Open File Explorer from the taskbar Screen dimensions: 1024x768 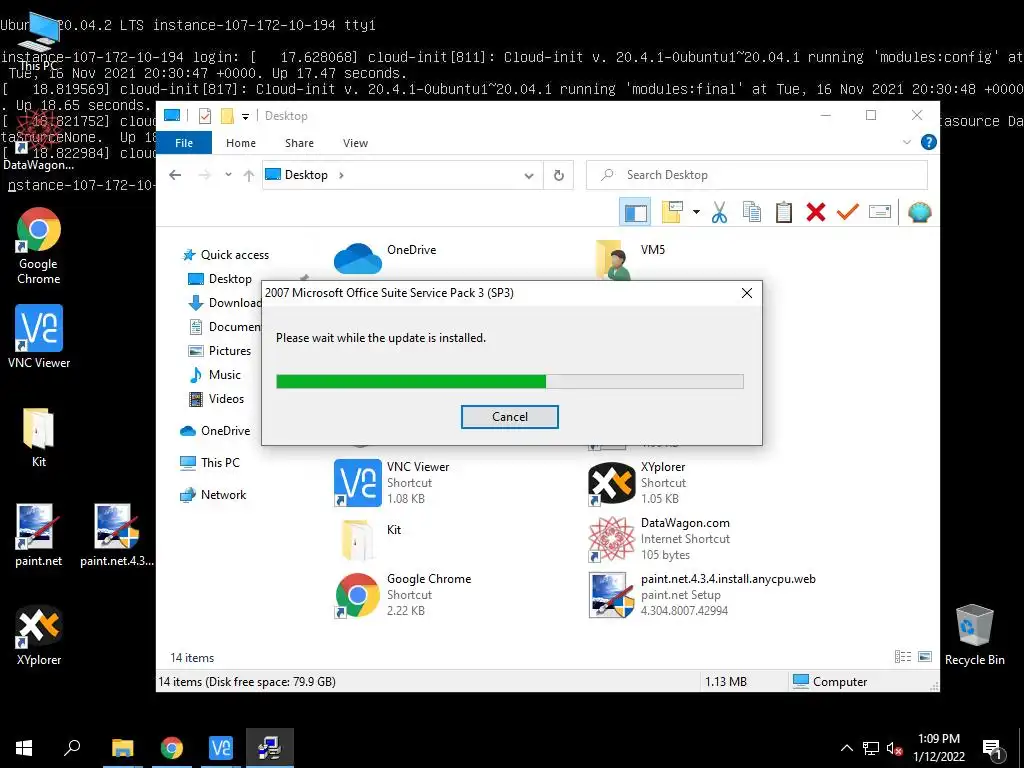pos(122,748)
